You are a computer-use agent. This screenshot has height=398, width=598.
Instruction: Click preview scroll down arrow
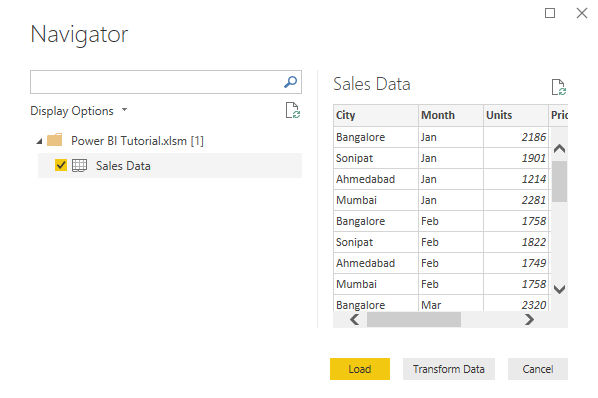559,289
